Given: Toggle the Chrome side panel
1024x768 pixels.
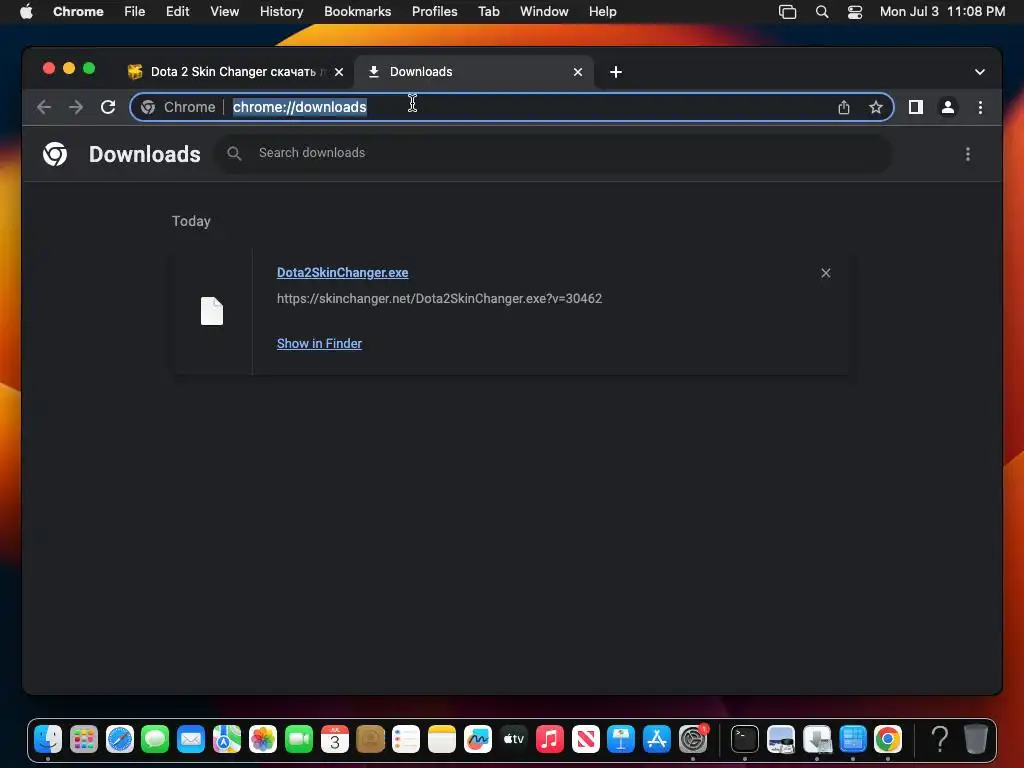Looking at the screenshot, I should [x=916, y=107].
